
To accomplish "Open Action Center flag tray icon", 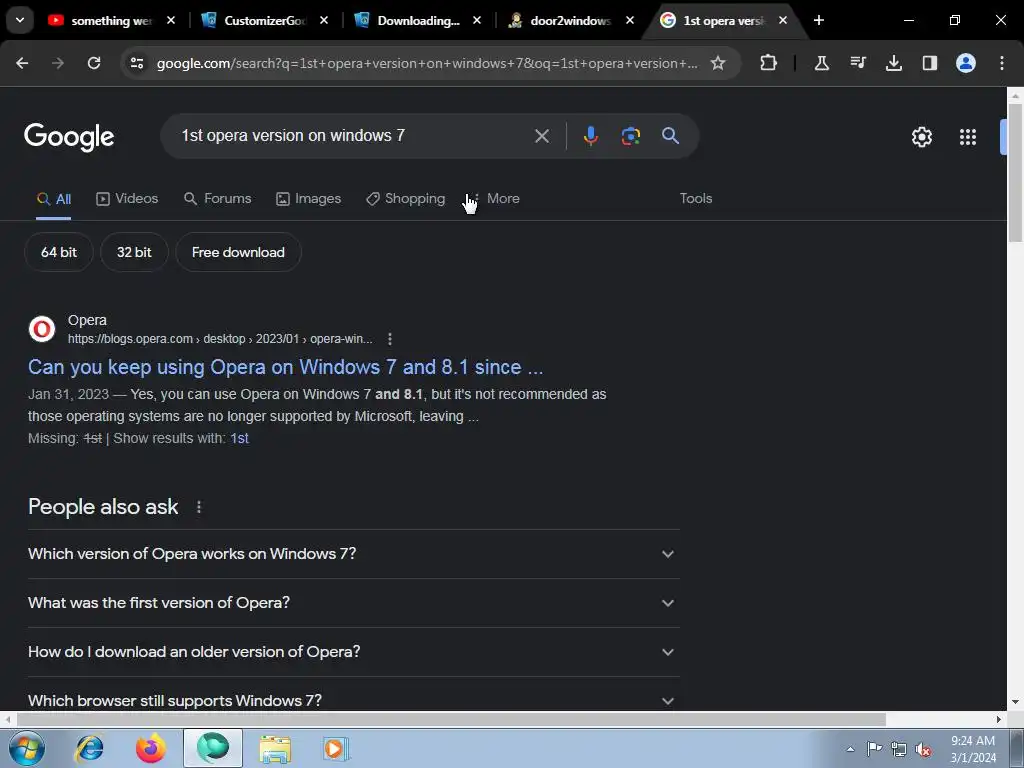I will tap(874, 749).
